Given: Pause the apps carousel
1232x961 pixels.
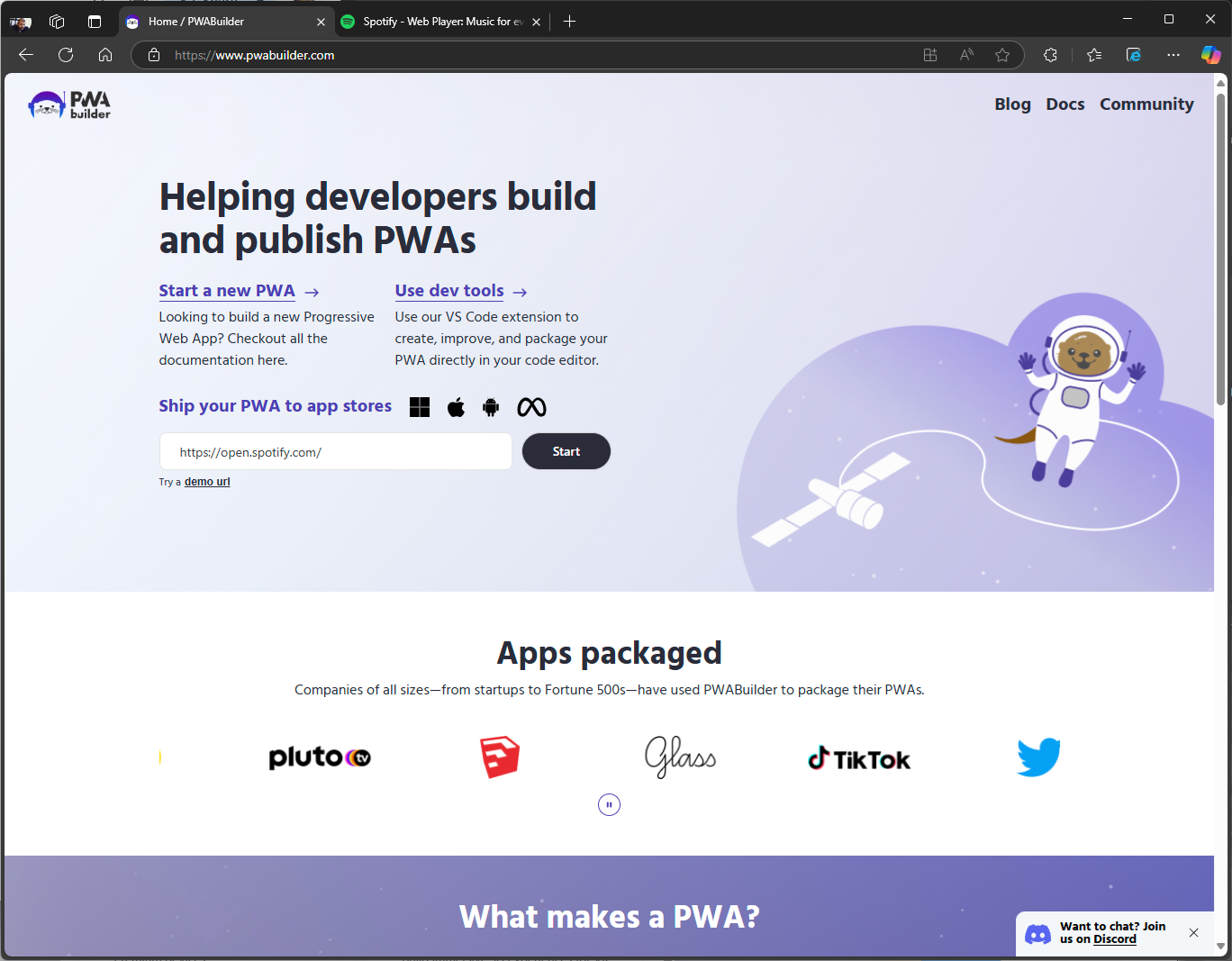Looking at the screenshot, I should [x=610, y=804].
